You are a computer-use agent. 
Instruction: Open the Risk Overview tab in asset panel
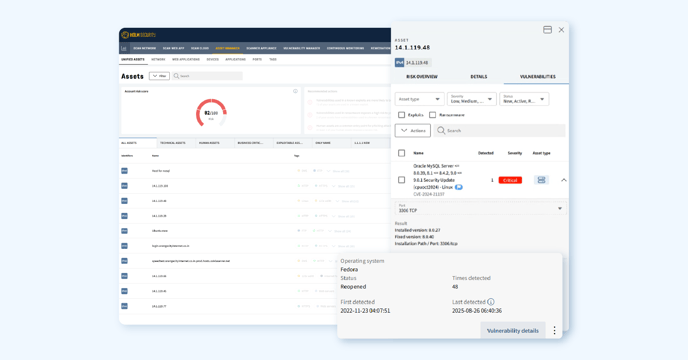tap(422, 77)
